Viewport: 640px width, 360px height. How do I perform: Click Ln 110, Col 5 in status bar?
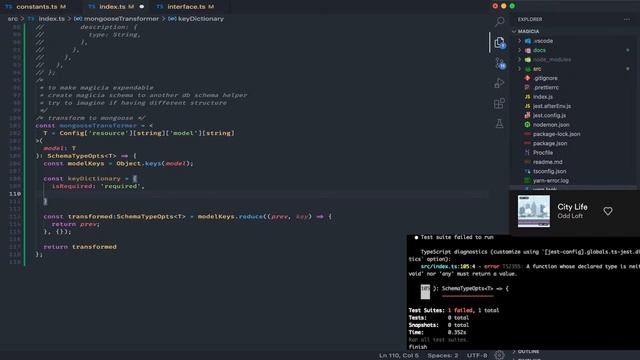coord(399,356)
